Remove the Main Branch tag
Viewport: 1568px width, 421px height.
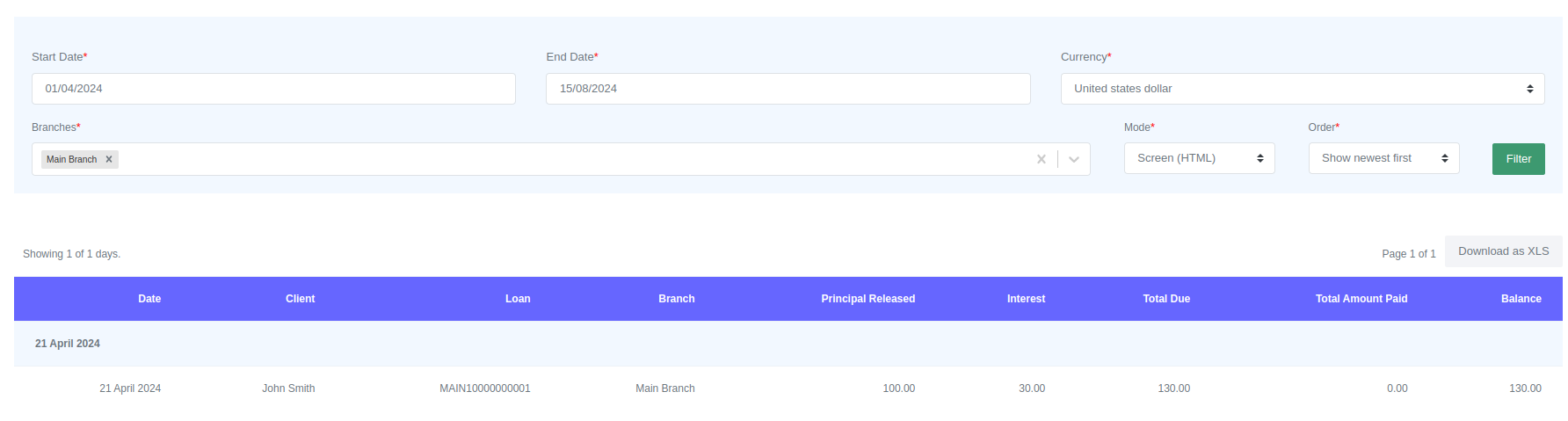[109, 160]
